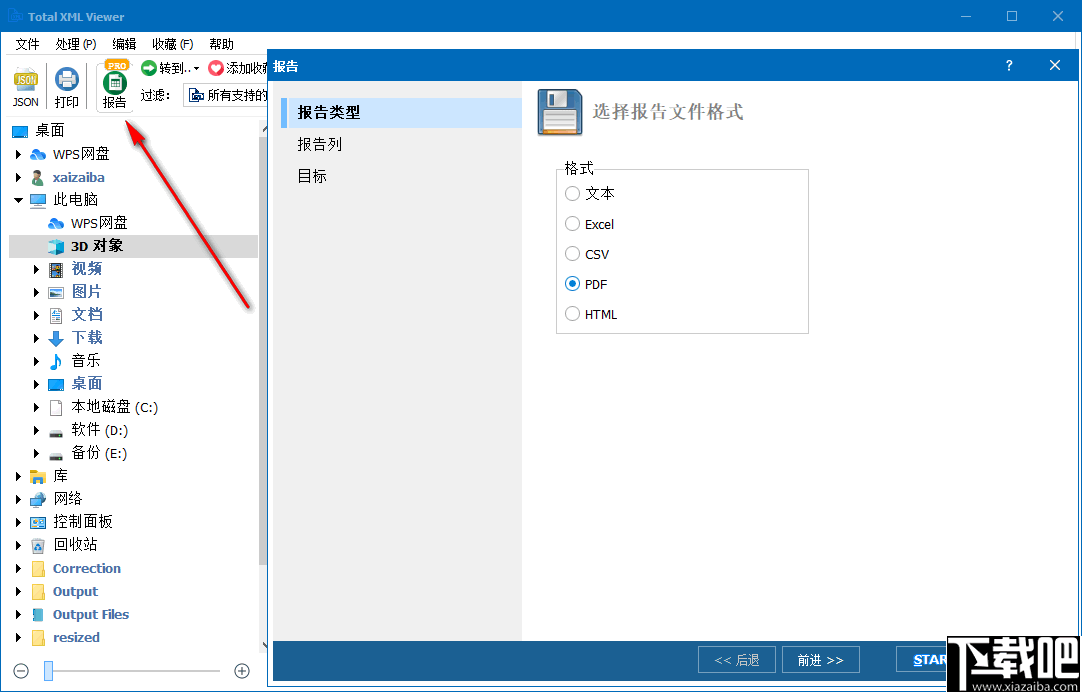This screenshot has width=1082, height=692.
Task: Open the report dialog help question mark
Action: [x=1008, y=65]
